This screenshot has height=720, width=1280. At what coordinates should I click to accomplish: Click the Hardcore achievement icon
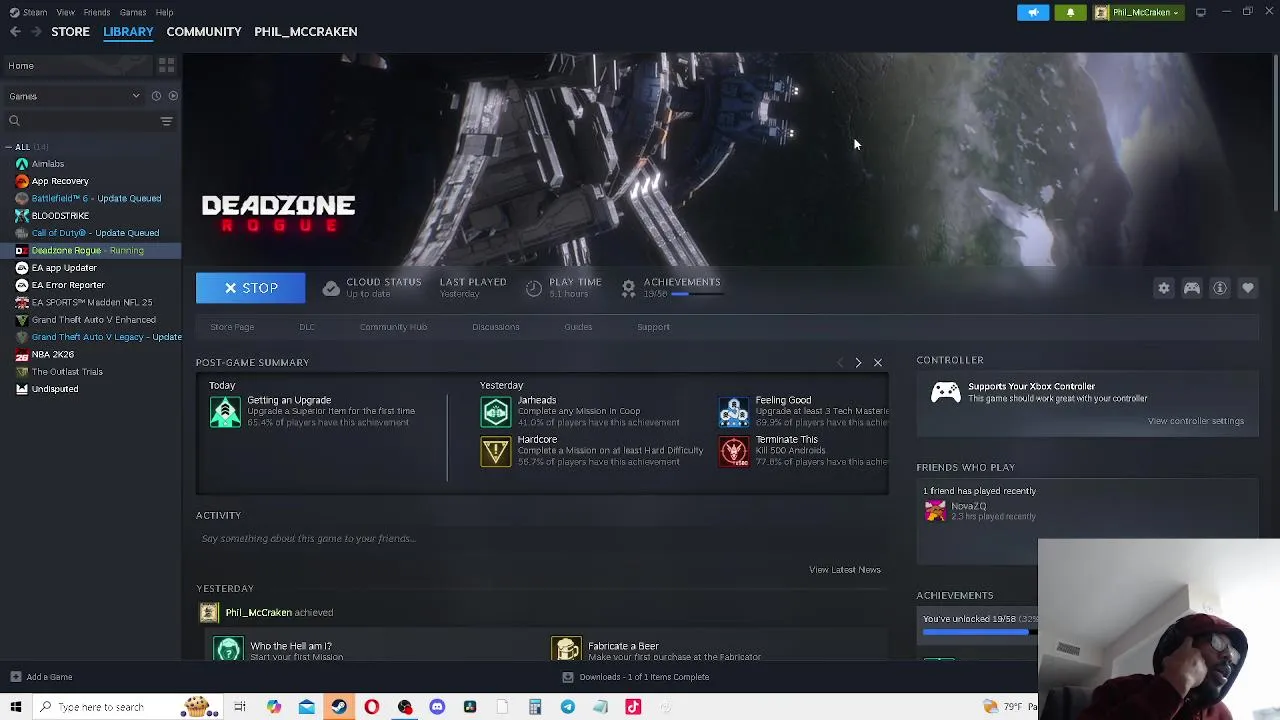[496, 451]
